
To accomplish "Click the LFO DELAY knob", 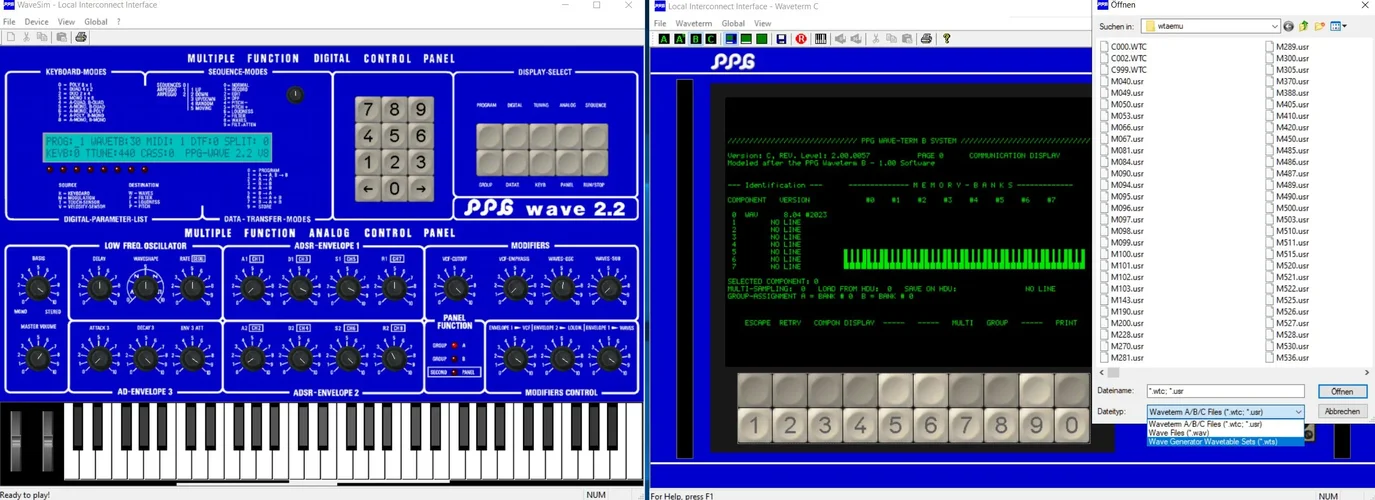I will pos(99,289).
